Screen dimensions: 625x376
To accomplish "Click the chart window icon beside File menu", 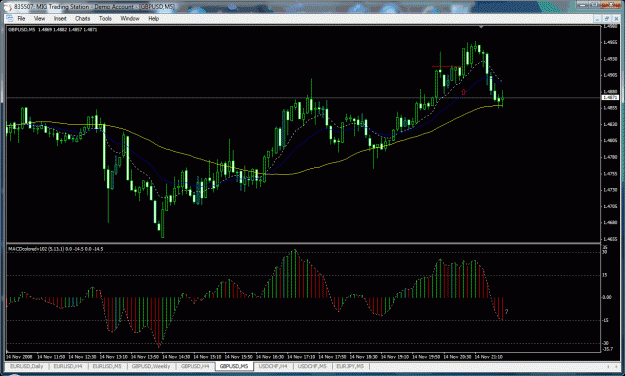I will point(10,18).
